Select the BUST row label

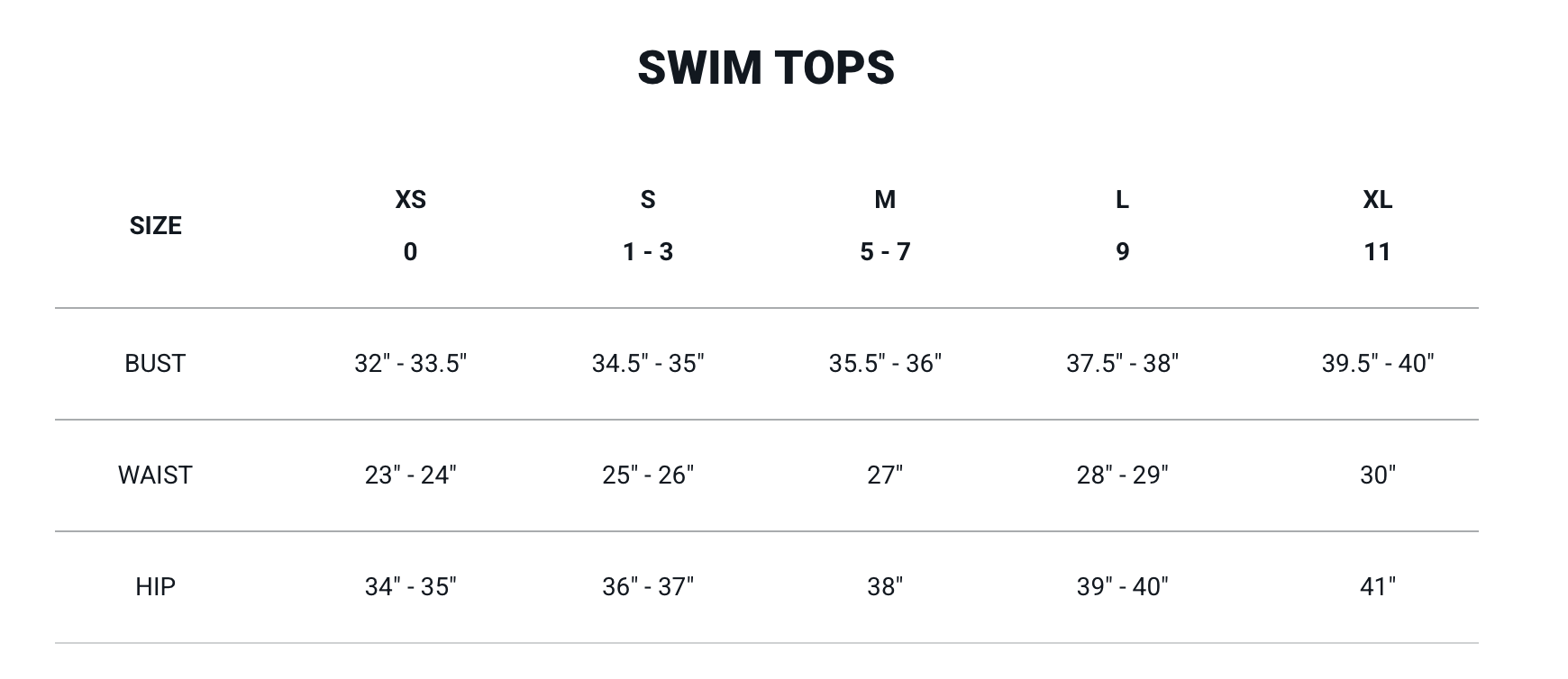tap(155, 363)
